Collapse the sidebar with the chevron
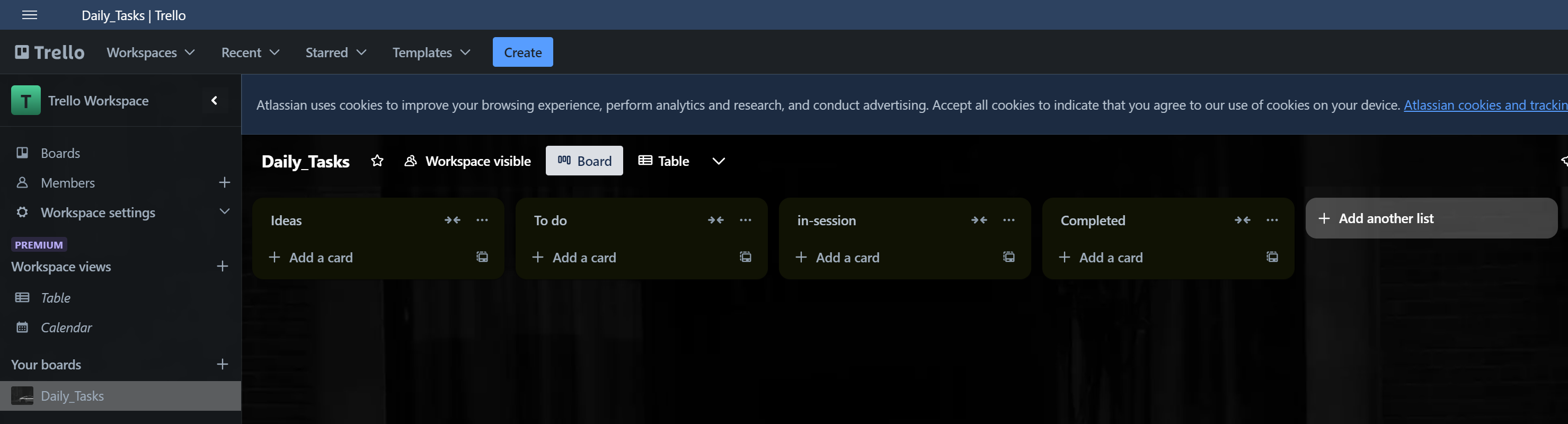Image resolution: width=1568 pixels, height=424 pixels. pyautogui.click(x=214, y=101)
